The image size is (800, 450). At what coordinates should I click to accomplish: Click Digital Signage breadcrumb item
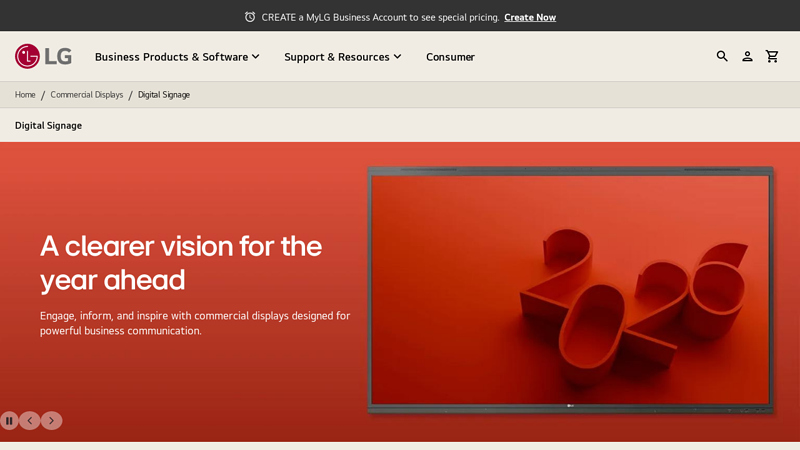pyautogui.click(x=164, y=95)
